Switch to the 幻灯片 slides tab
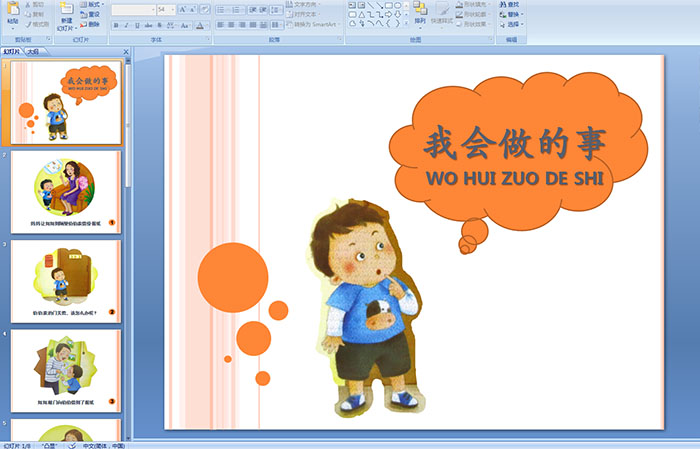 11,52
